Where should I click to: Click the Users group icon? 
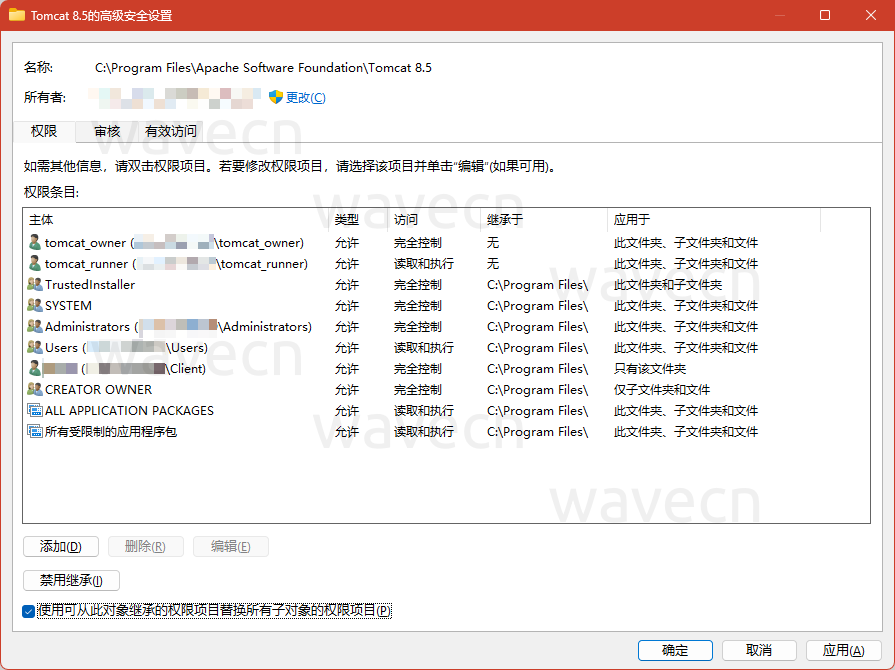tap(35, 348)
